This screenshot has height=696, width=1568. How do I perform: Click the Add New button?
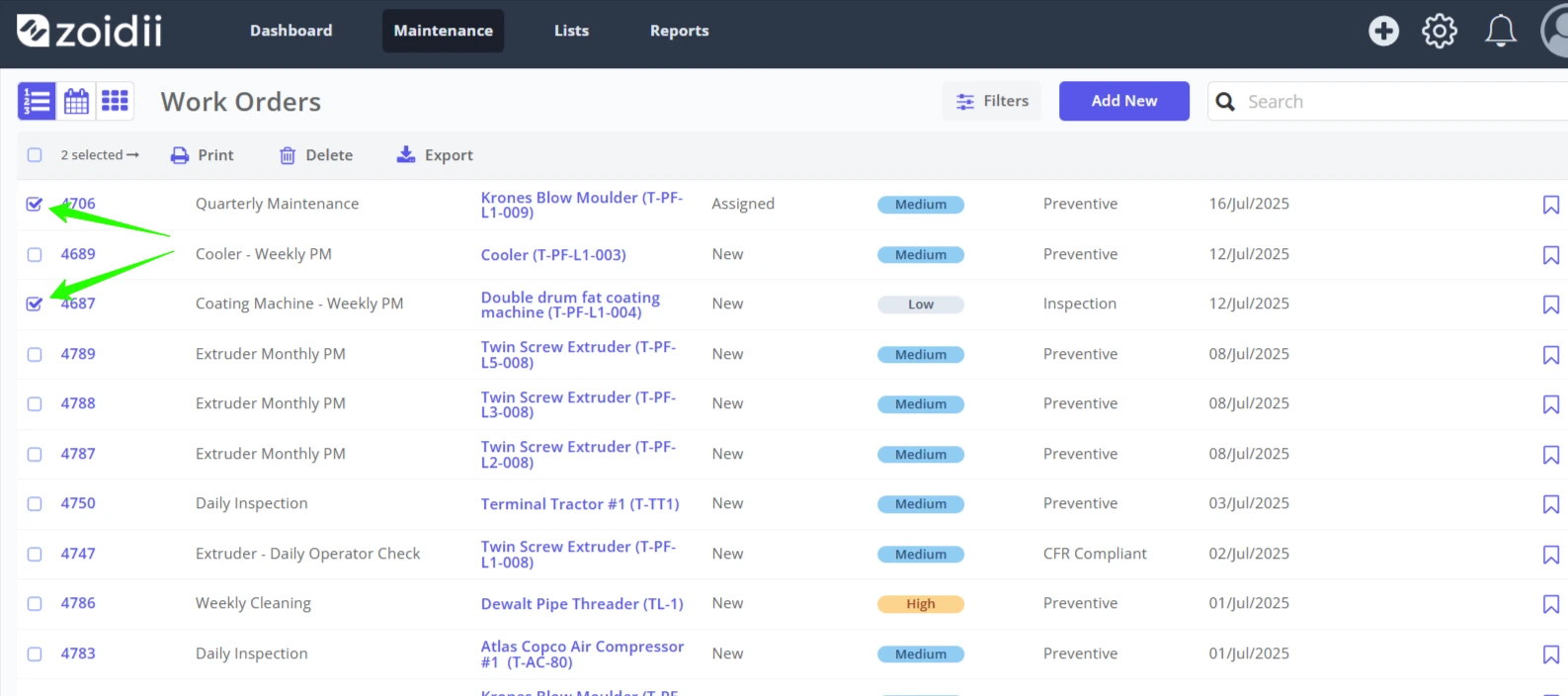pyautogui.click(x=1124, y=101)
